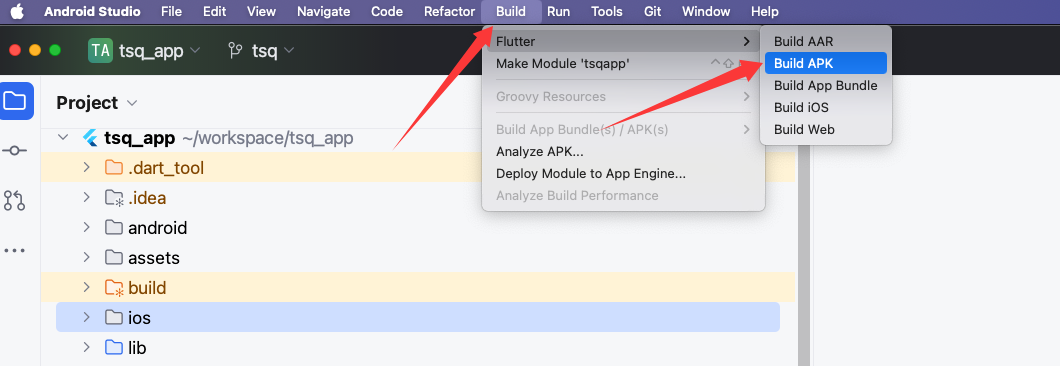Open the Android Studio app menu
The image size is (1060, 366).
pyautogui.click(x=93, y=12)
